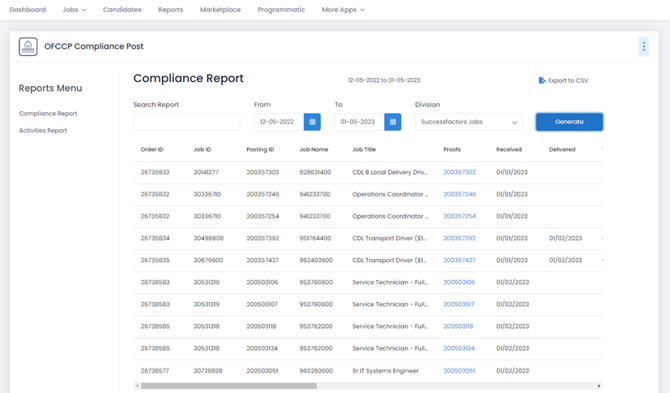670x393 pixels.
Task: Open the Candidates page
Action: (x=122, y=9)
